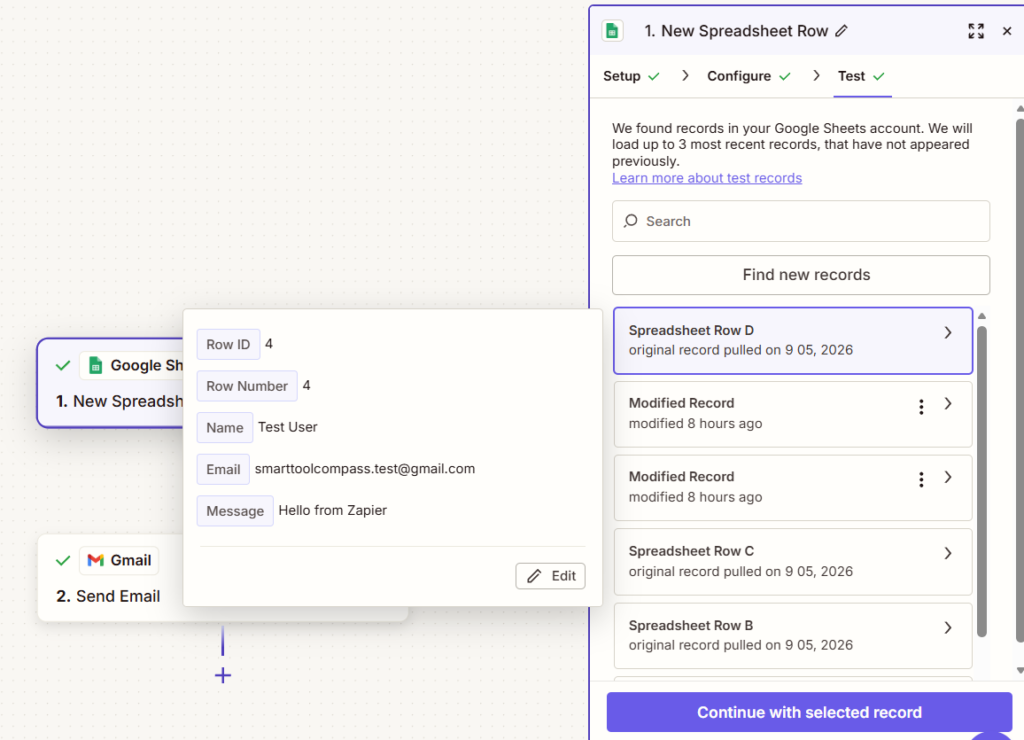Click the magnifier icon in the Search field
Screen dimensions: 1024x740
click(x=630, y=221)
